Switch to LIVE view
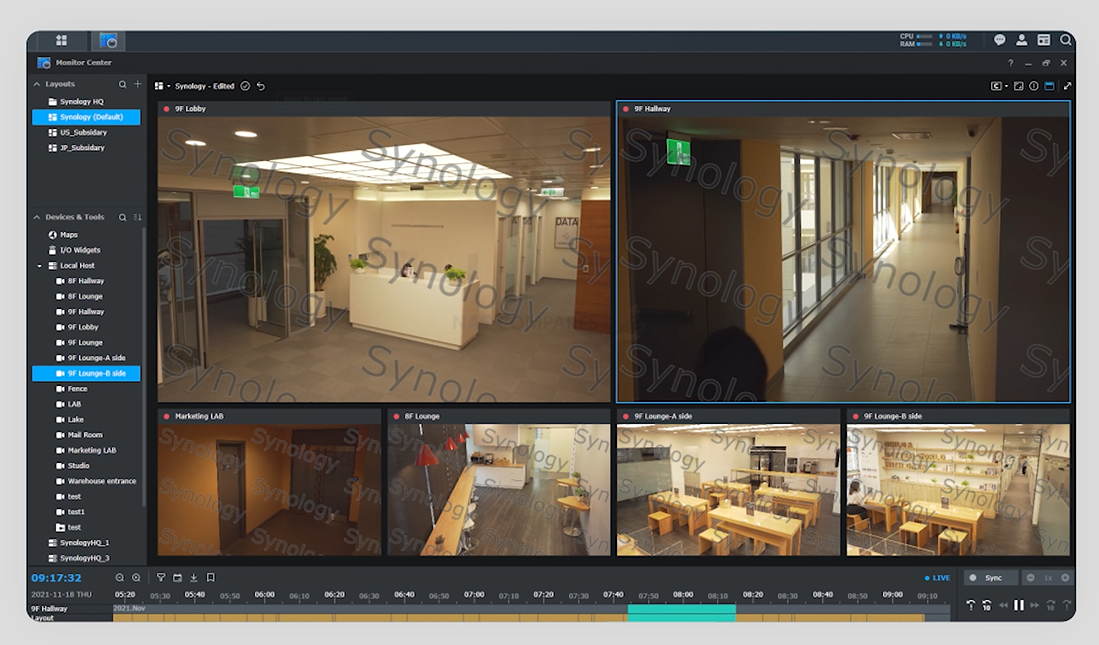 click(x=937, y=578)
